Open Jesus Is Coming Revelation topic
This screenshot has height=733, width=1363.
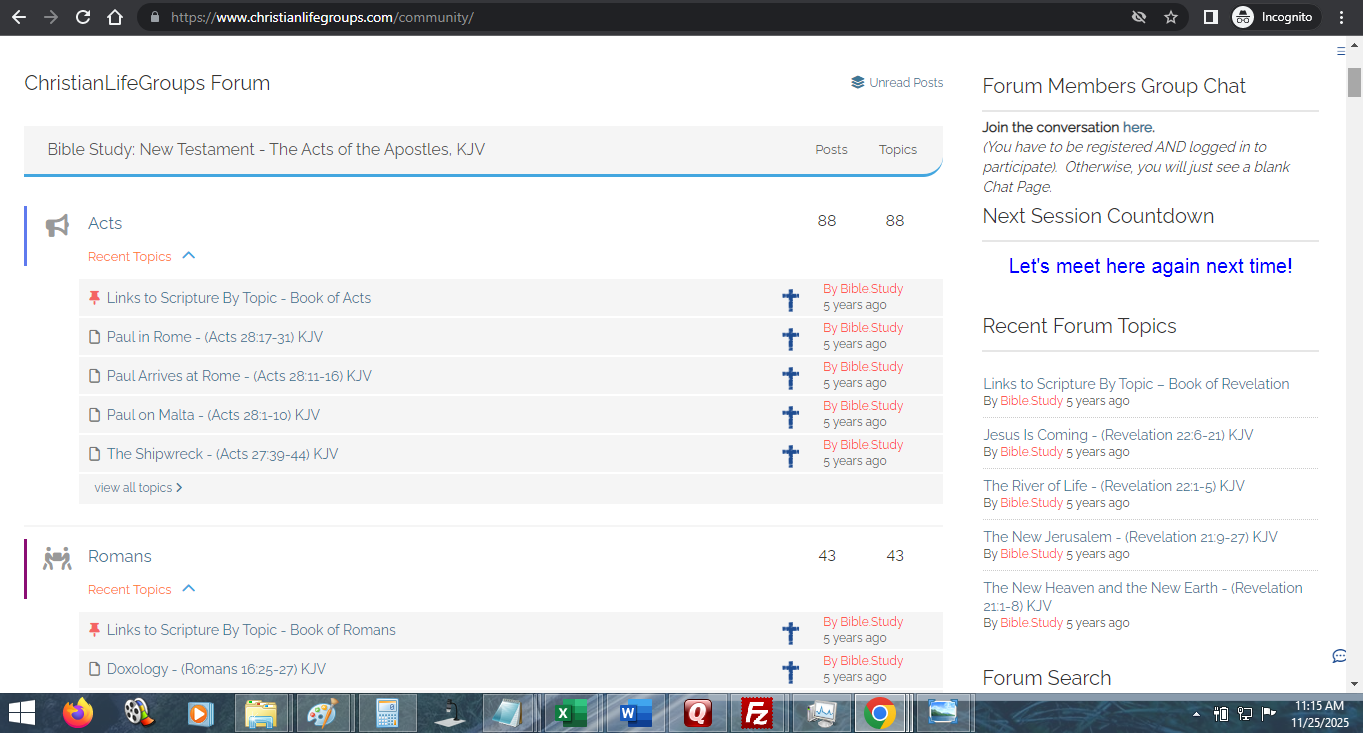pyautogui.click(x=1117, y=435)
